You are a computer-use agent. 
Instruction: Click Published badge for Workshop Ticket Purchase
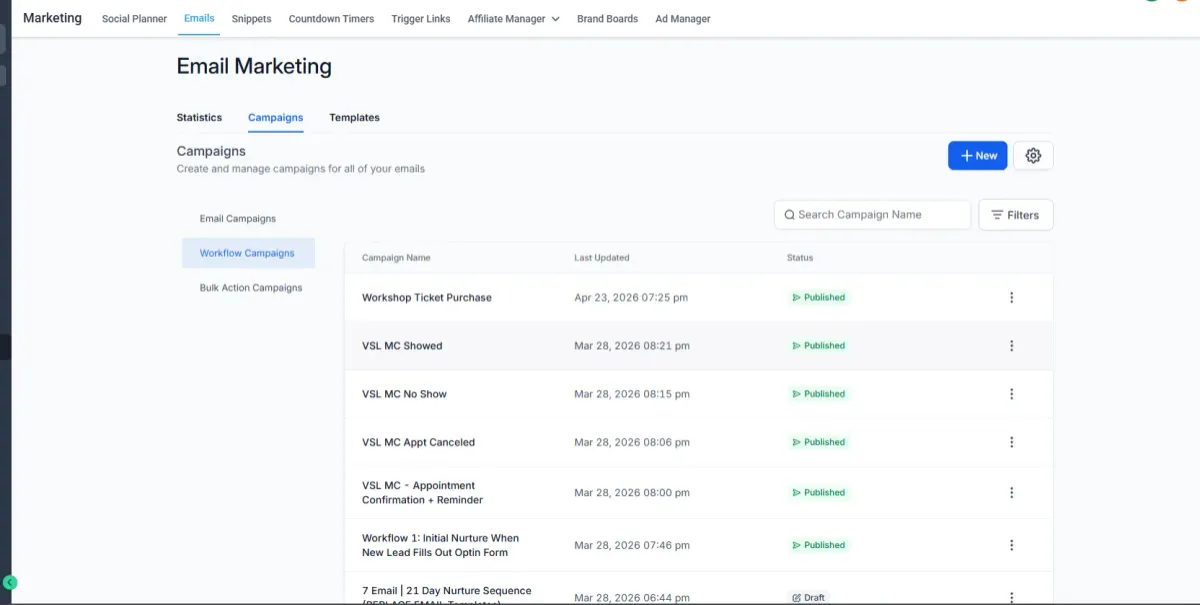818,297
